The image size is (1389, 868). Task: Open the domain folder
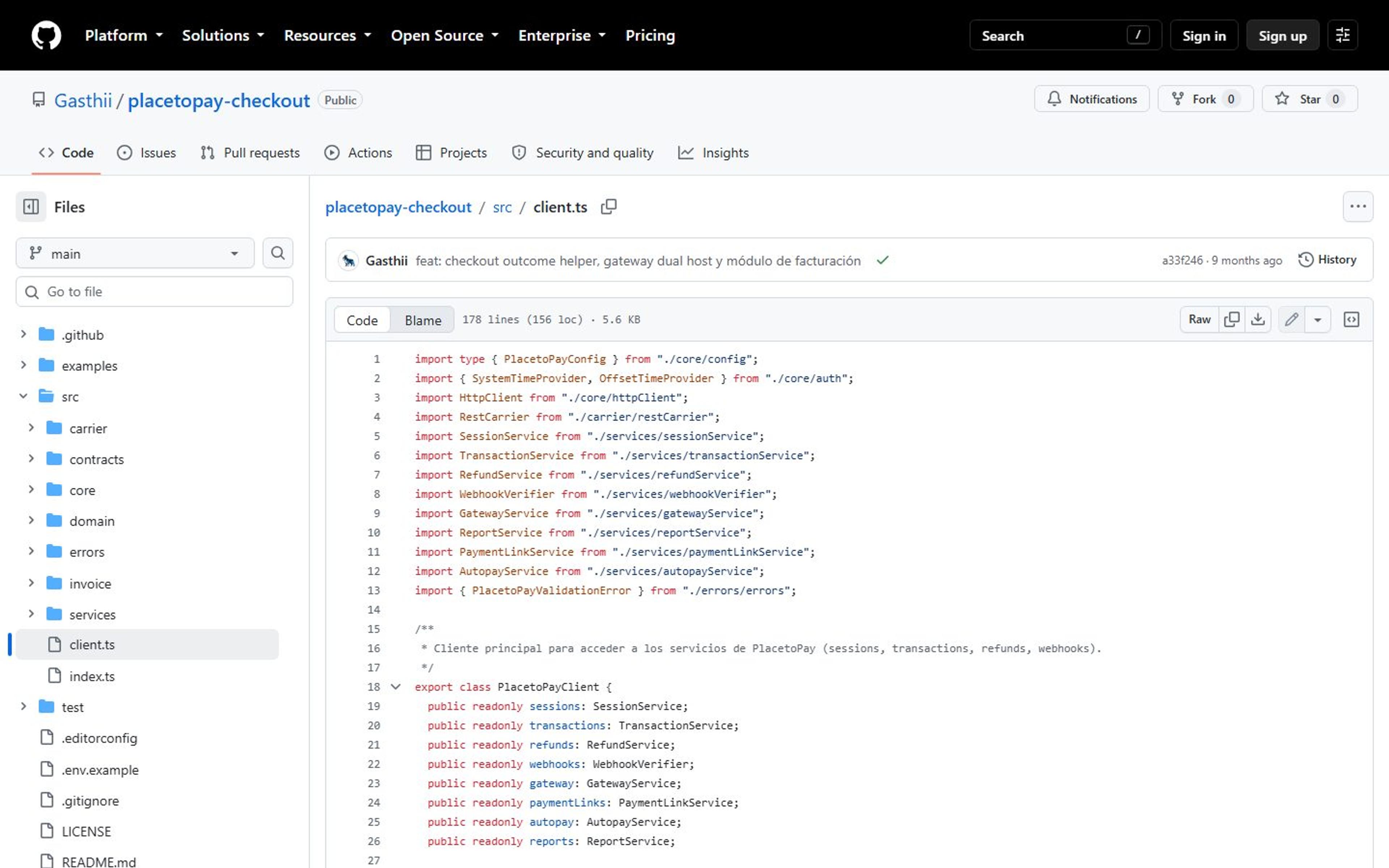pyautogui.click(x=92, y=521)
